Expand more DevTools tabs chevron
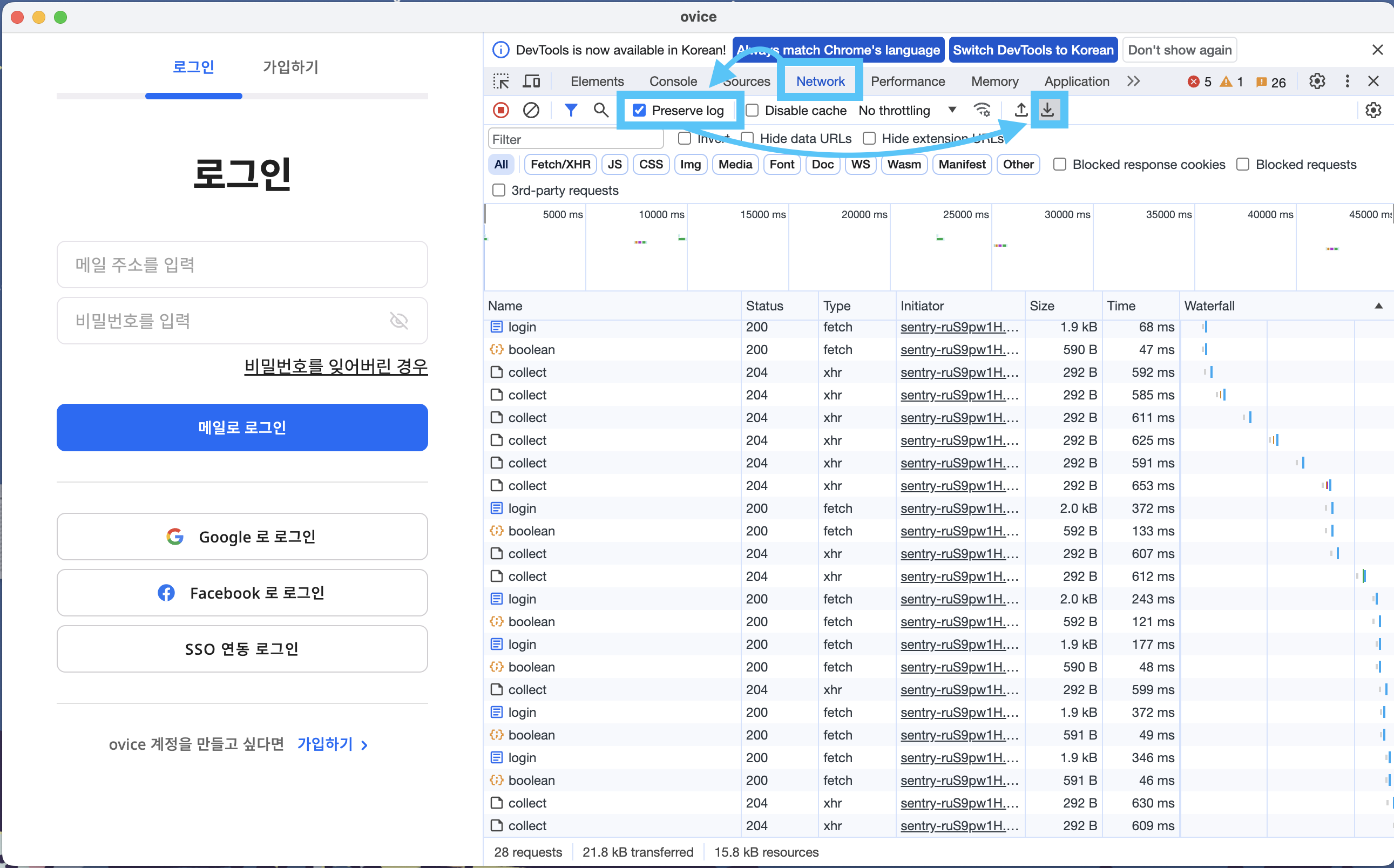The height and width of the screenshot is (868, 1394). 1133,82
